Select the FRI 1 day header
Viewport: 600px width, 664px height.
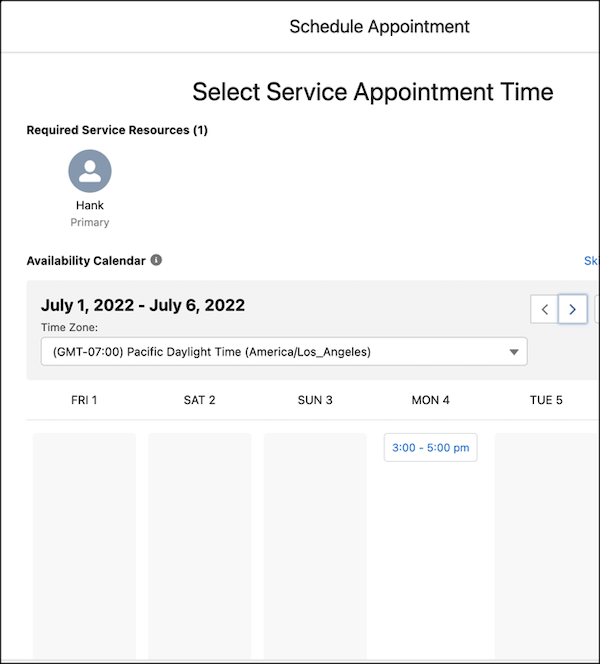tap(84, 400)
